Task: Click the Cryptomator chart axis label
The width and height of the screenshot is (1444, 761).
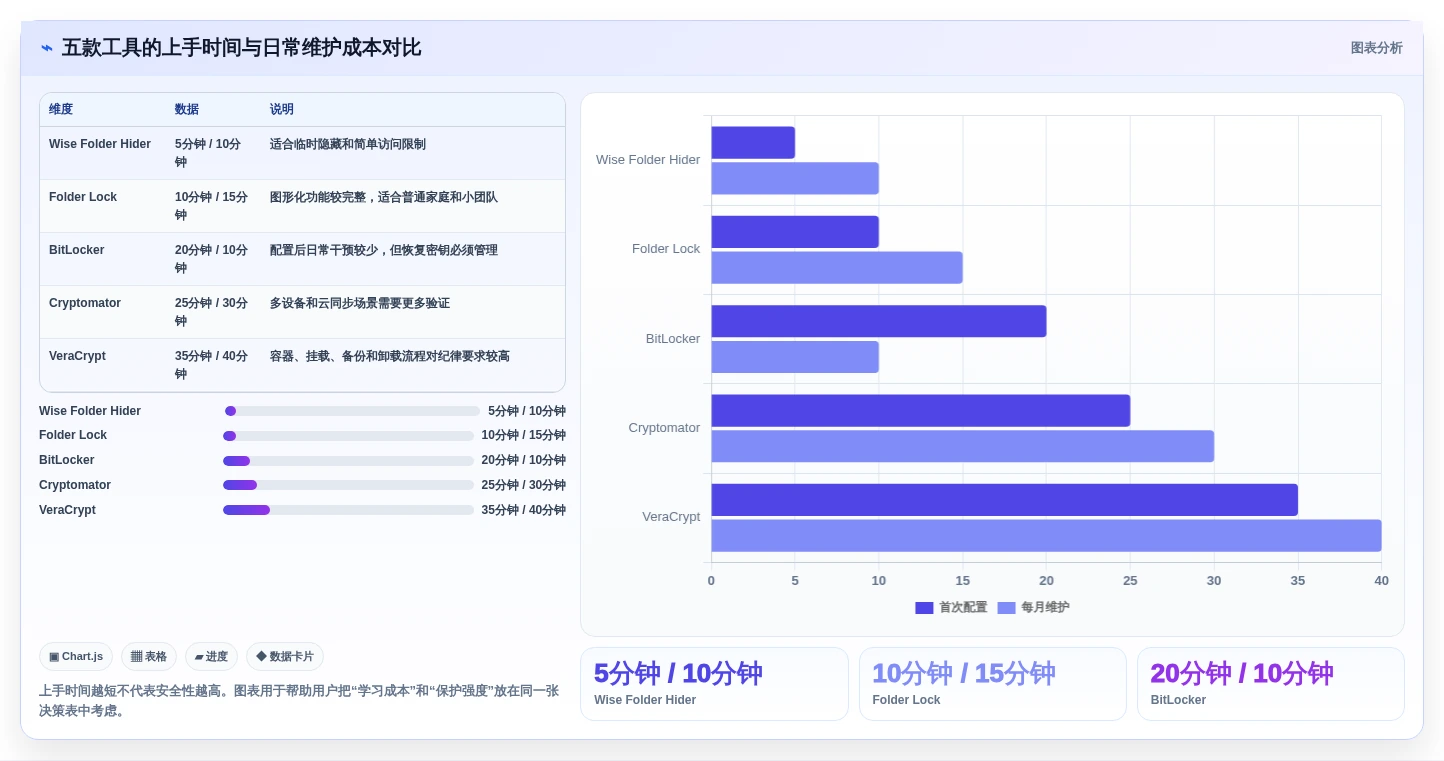Action: point(664,428)
